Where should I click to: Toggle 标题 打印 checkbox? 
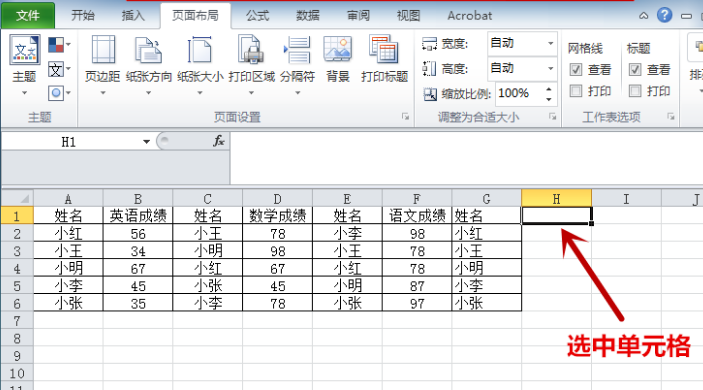click(635, 91)
